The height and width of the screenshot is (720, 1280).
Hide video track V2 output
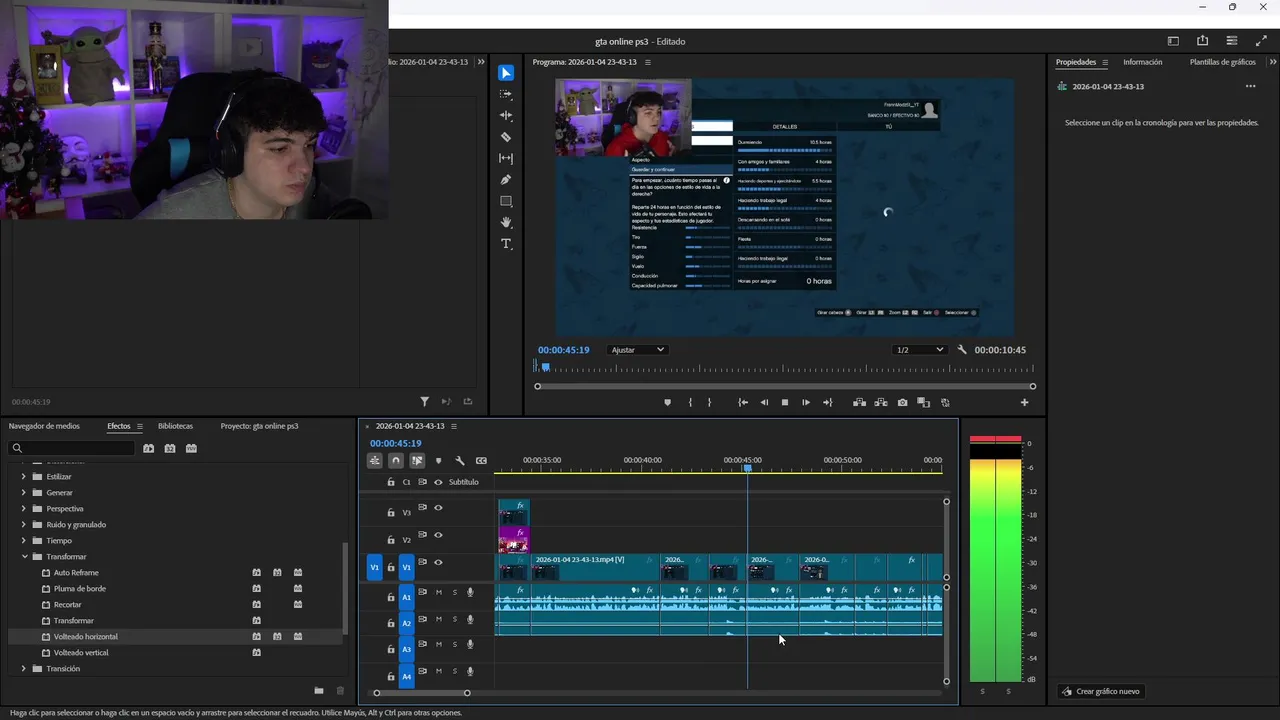[438, 536]
